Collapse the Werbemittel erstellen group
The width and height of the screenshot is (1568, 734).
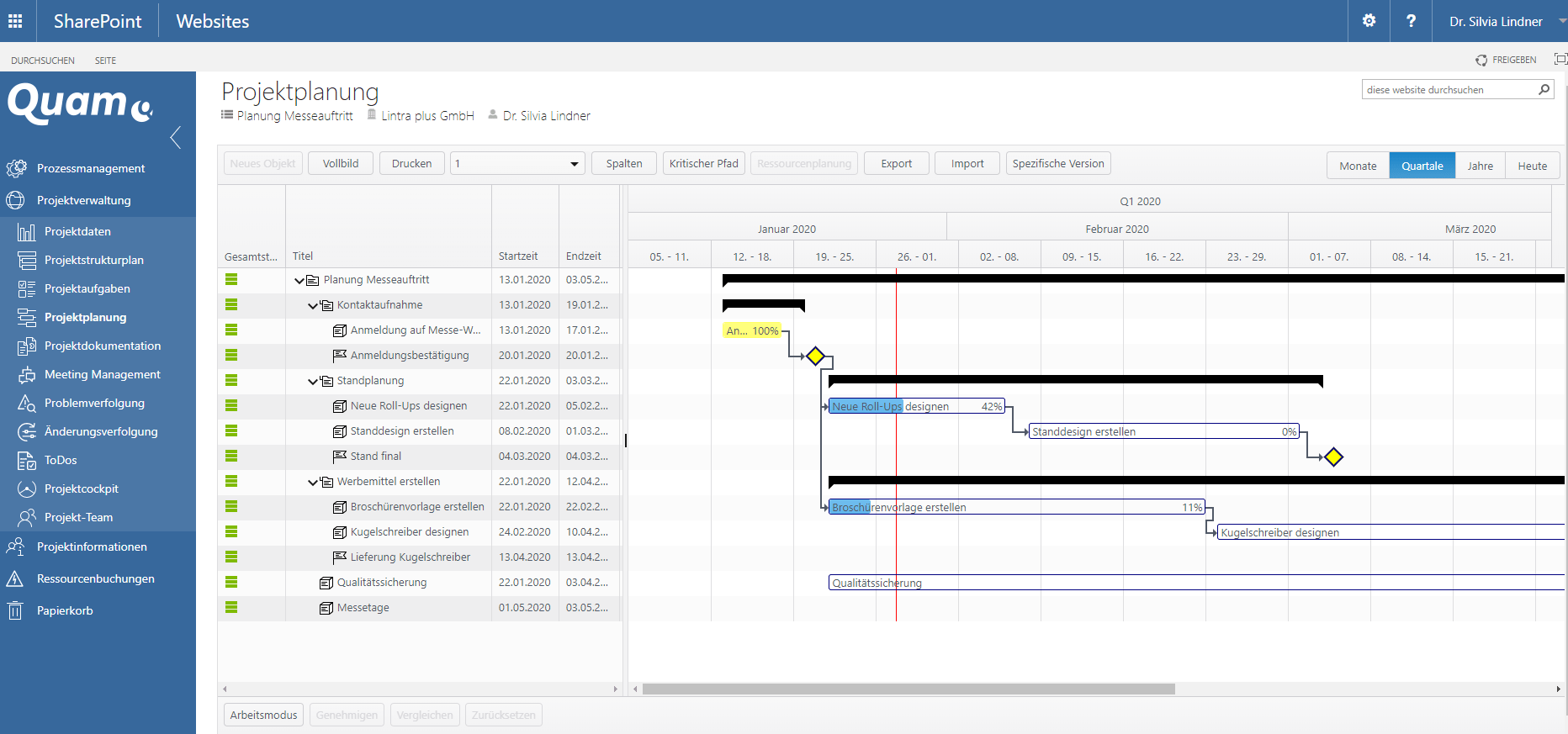coord(313,483)
